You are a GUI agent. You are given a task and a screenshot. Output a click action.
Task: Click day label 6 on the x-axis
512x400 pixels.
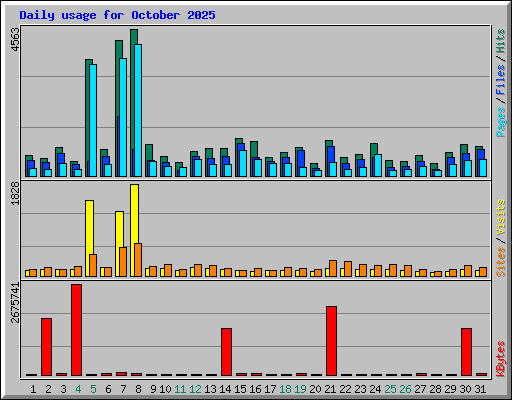[x=108, y=389]
